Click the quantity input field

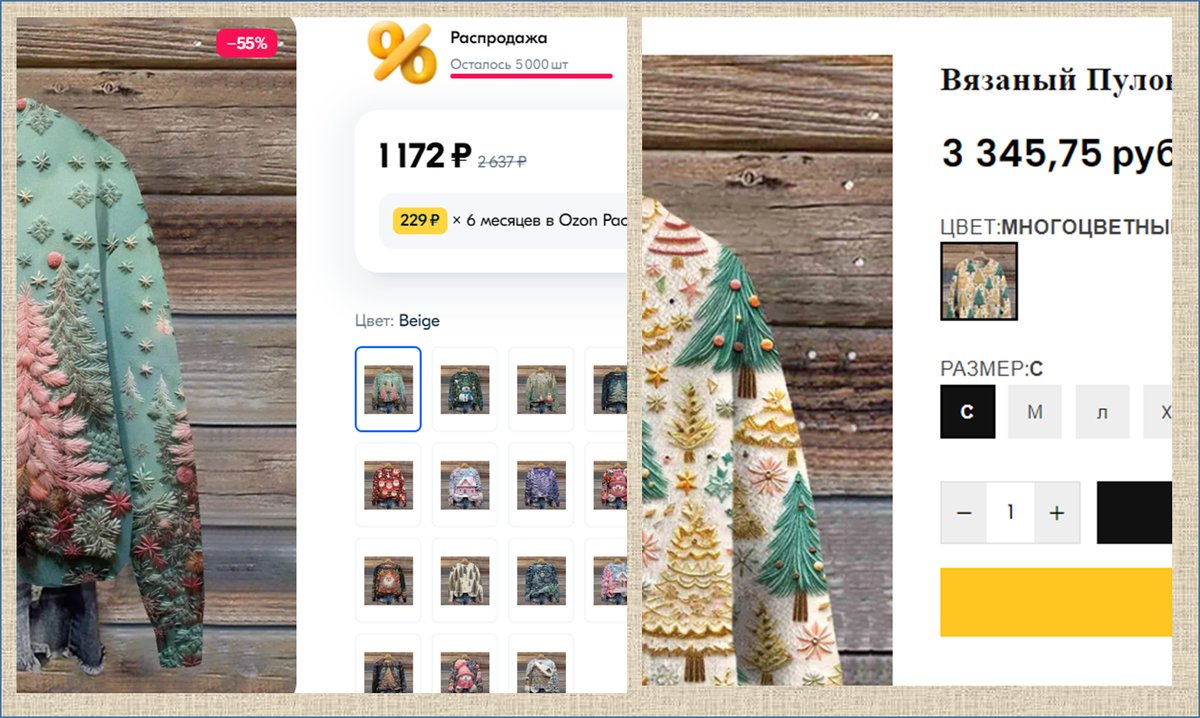1010,512
